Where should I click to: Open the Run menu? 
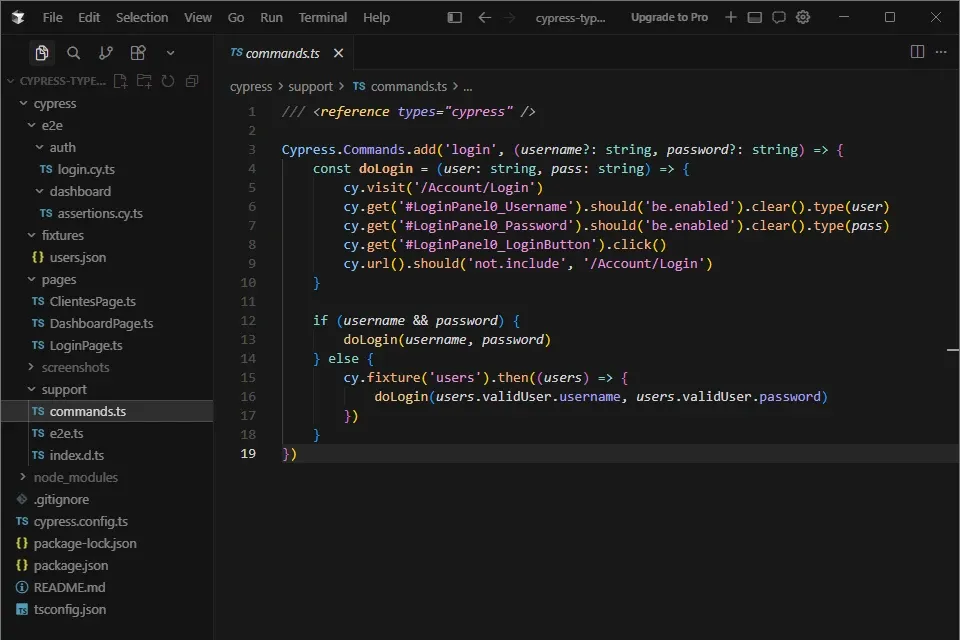click(271, 17)
